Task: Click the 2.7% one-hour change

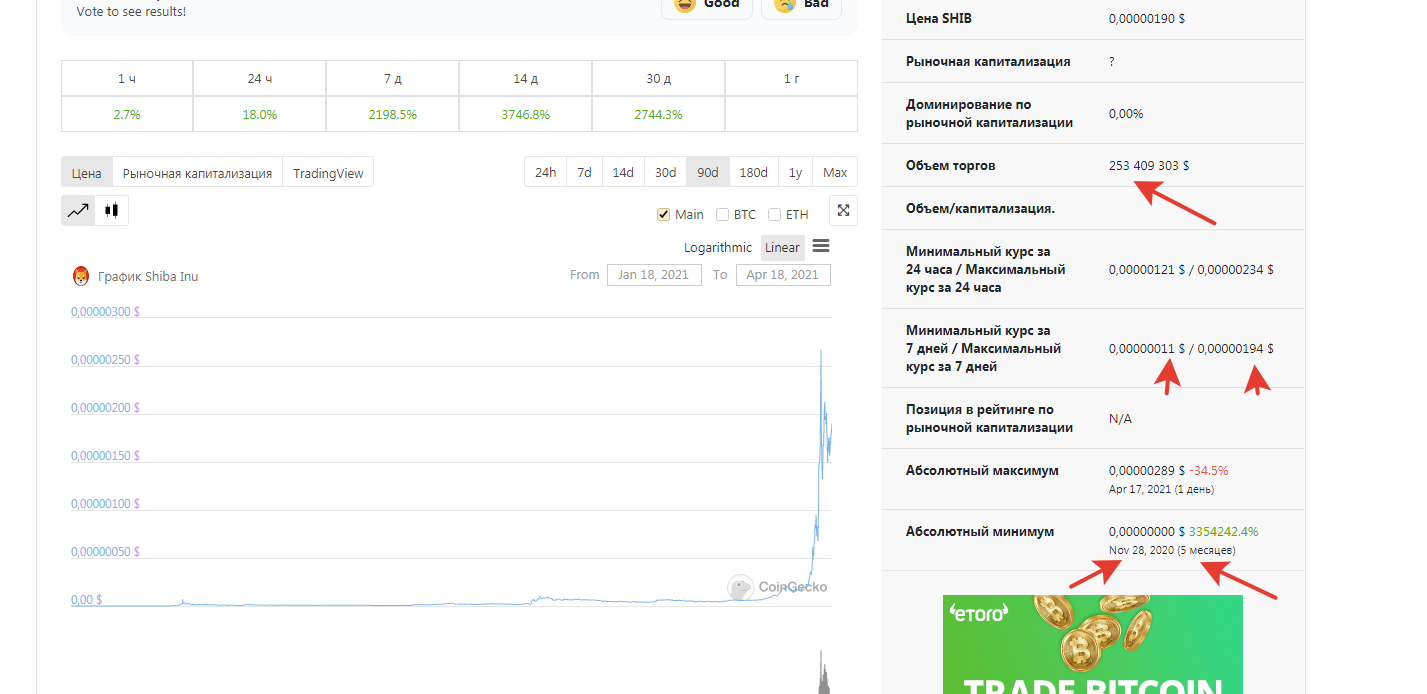Action: click(127, 114)
